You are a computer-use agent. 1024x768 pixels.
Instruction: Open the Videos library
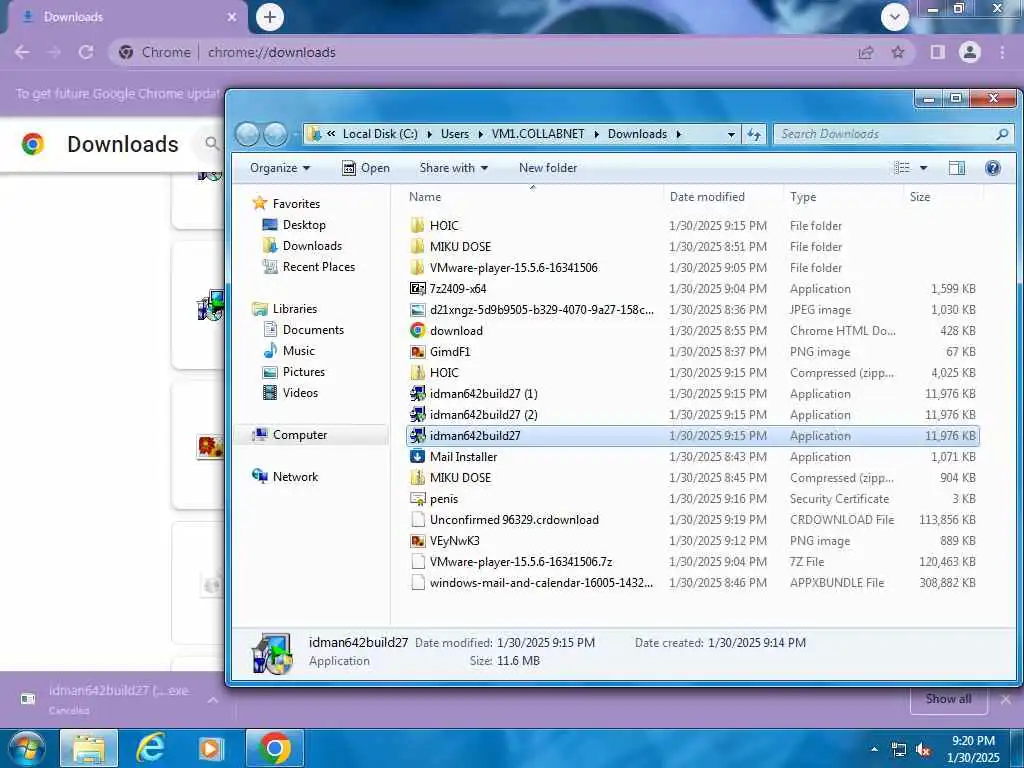point(291,392)
